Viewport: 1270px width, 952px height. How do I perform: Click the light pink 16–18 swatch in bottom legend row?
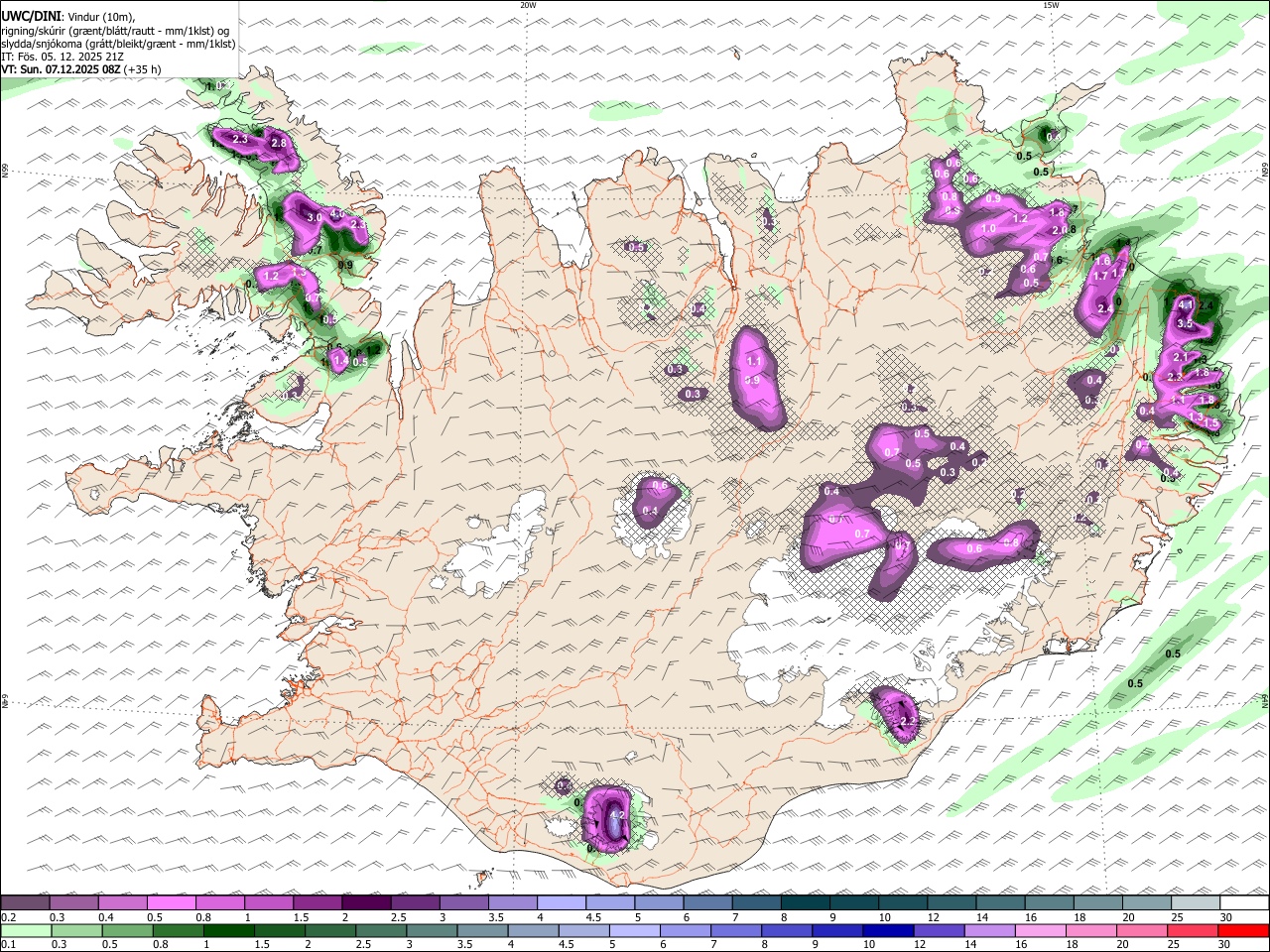(1041, 930)
